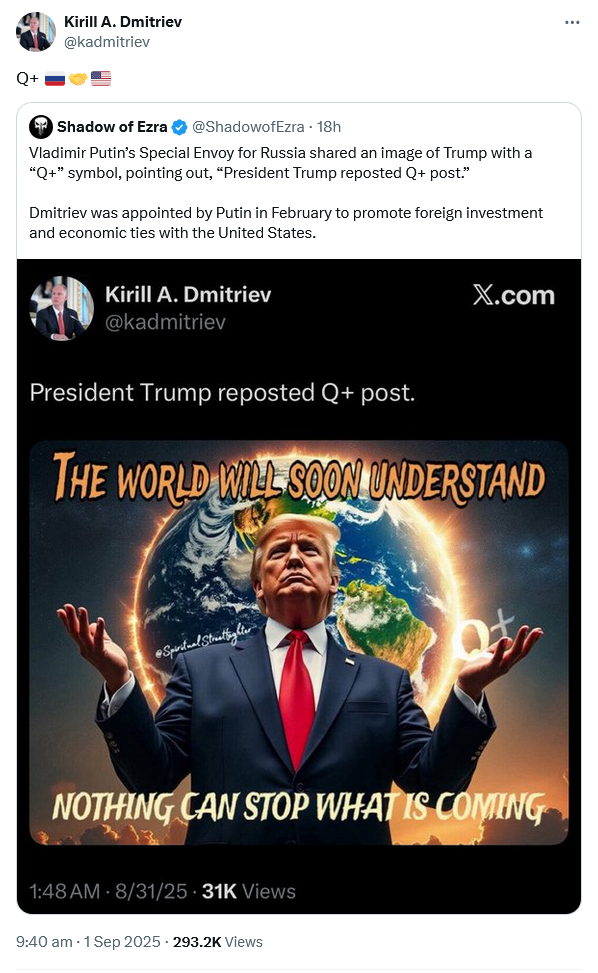Click the handshake emoji in the tweet
The width and height of the screenshot is (598, 973).
(x=78, y=79)
